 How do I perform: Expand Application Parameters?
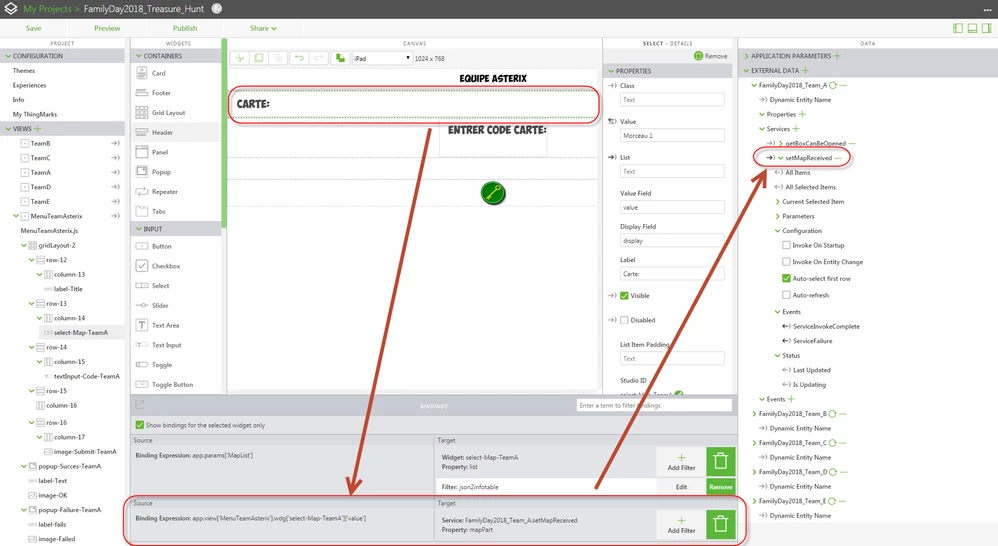[x=746, y=56]
